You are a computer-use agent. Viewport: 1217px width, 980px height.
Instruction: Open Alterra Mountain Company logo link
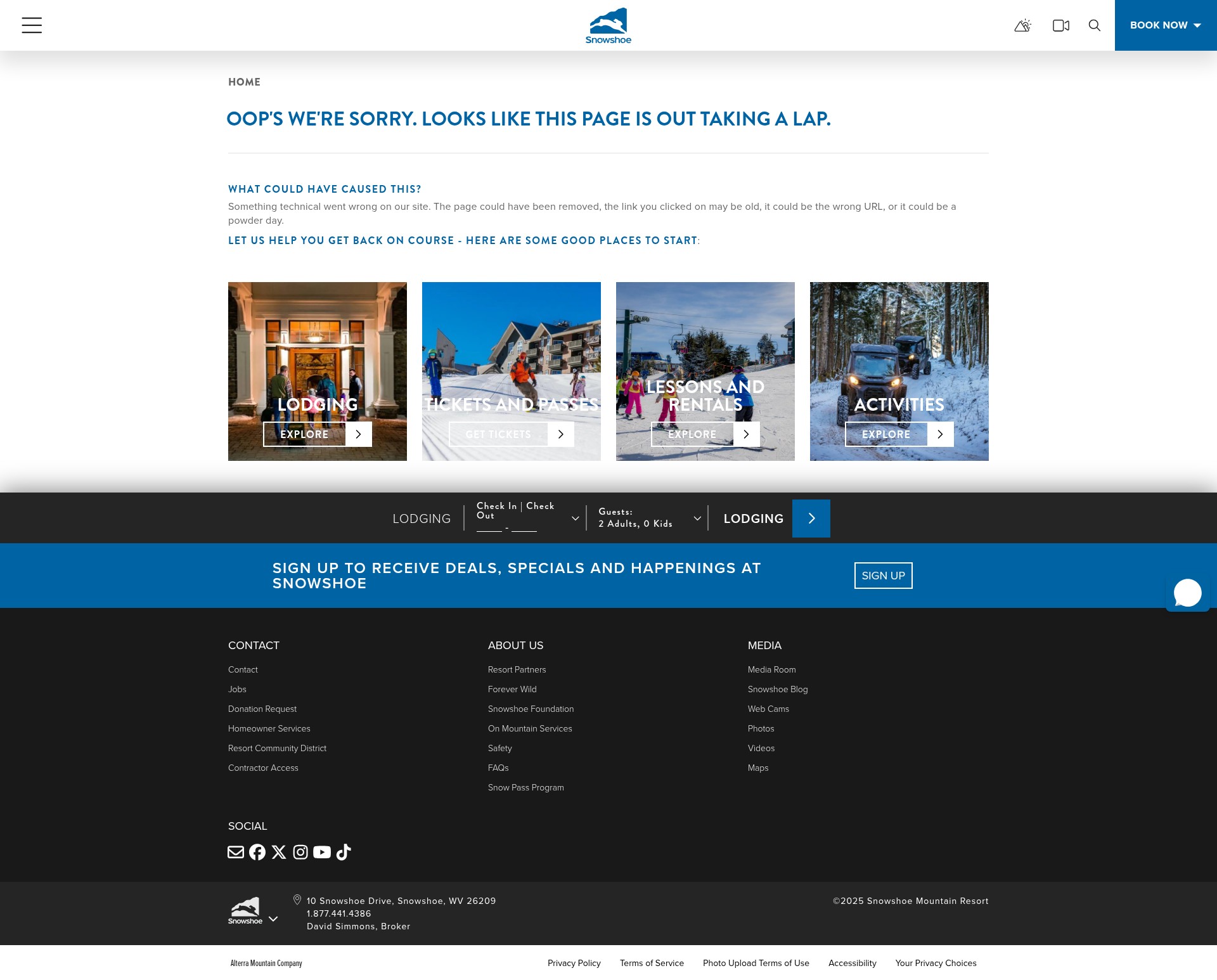point(266,963)
